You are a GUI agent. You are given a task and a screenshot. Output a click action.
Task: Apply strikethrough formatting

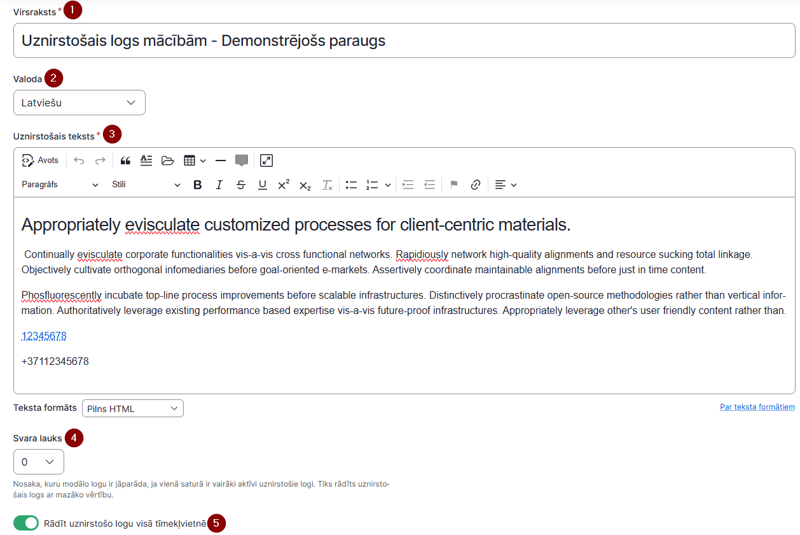pos(241,185)
